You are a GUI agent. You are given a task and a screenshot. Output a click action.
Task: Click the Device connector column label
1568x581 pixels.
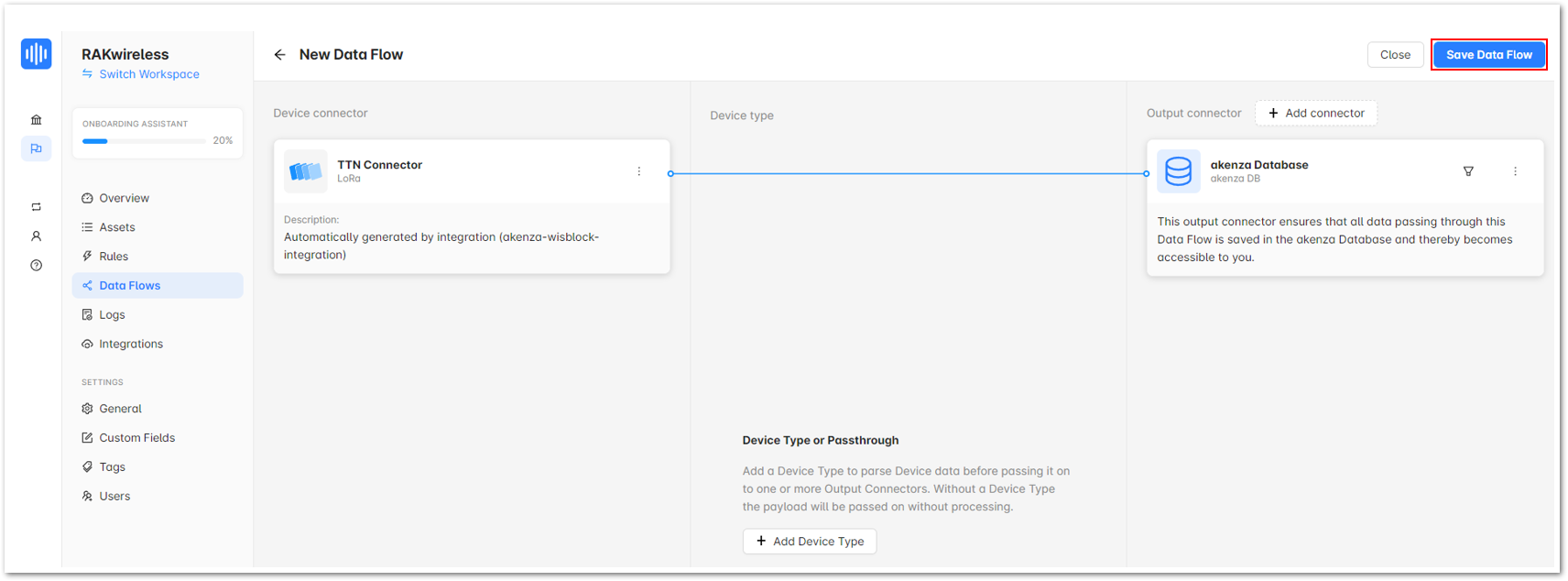[321, 114]
